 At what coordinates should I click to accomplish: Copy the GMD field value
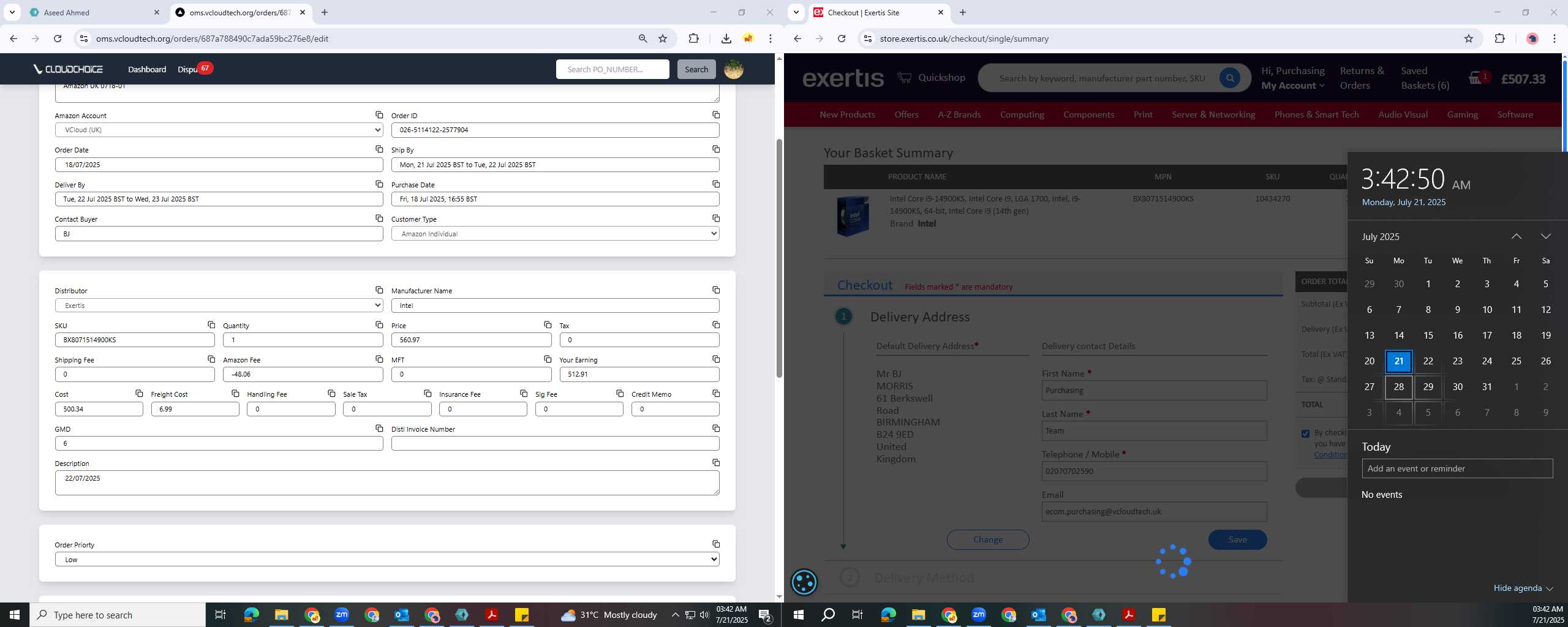coord(379,429)
